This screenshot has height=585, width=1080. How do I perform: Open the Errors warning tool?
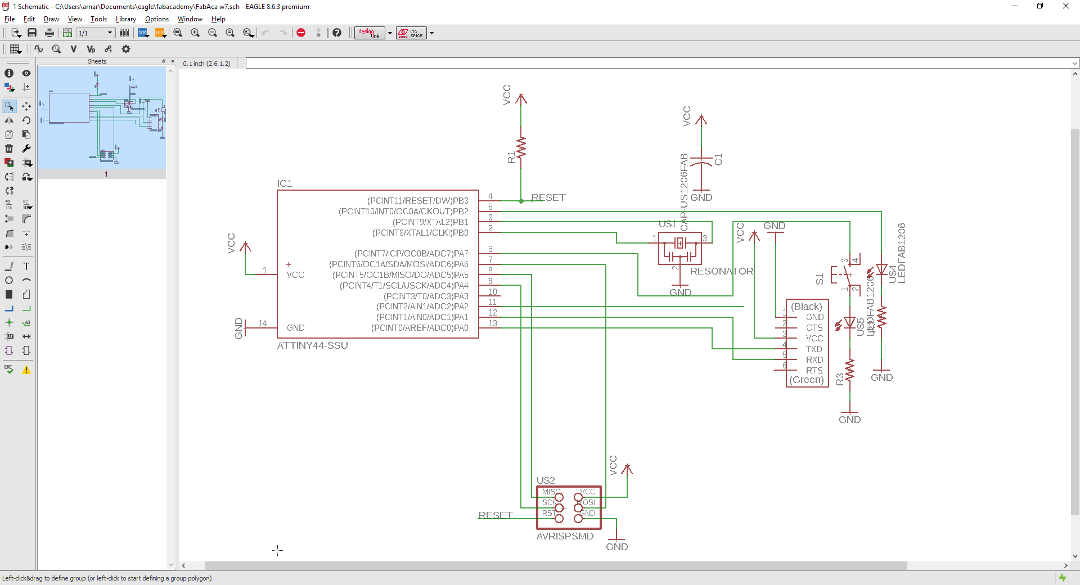point(26,370)
